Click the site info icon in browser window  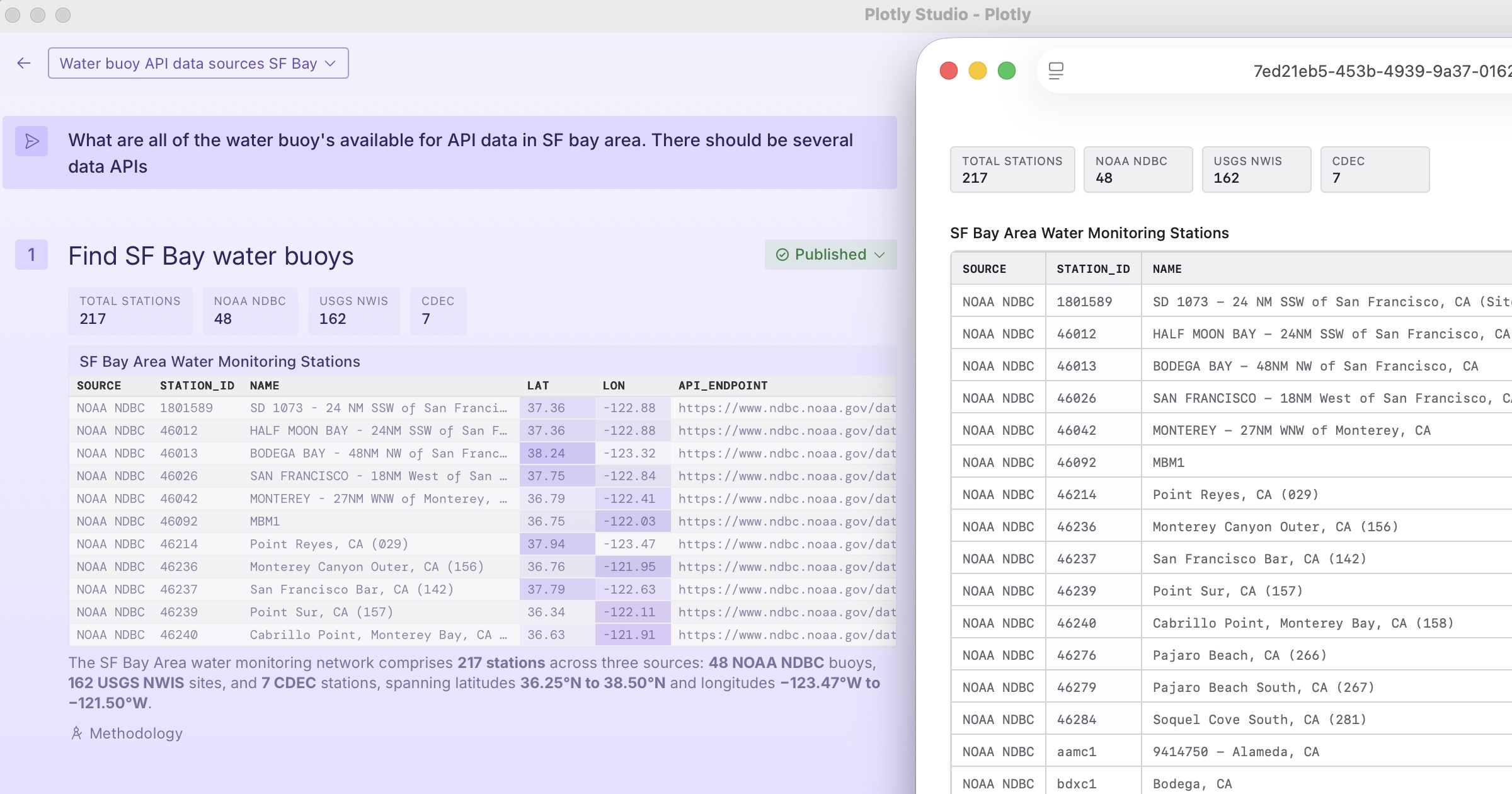1056,71
